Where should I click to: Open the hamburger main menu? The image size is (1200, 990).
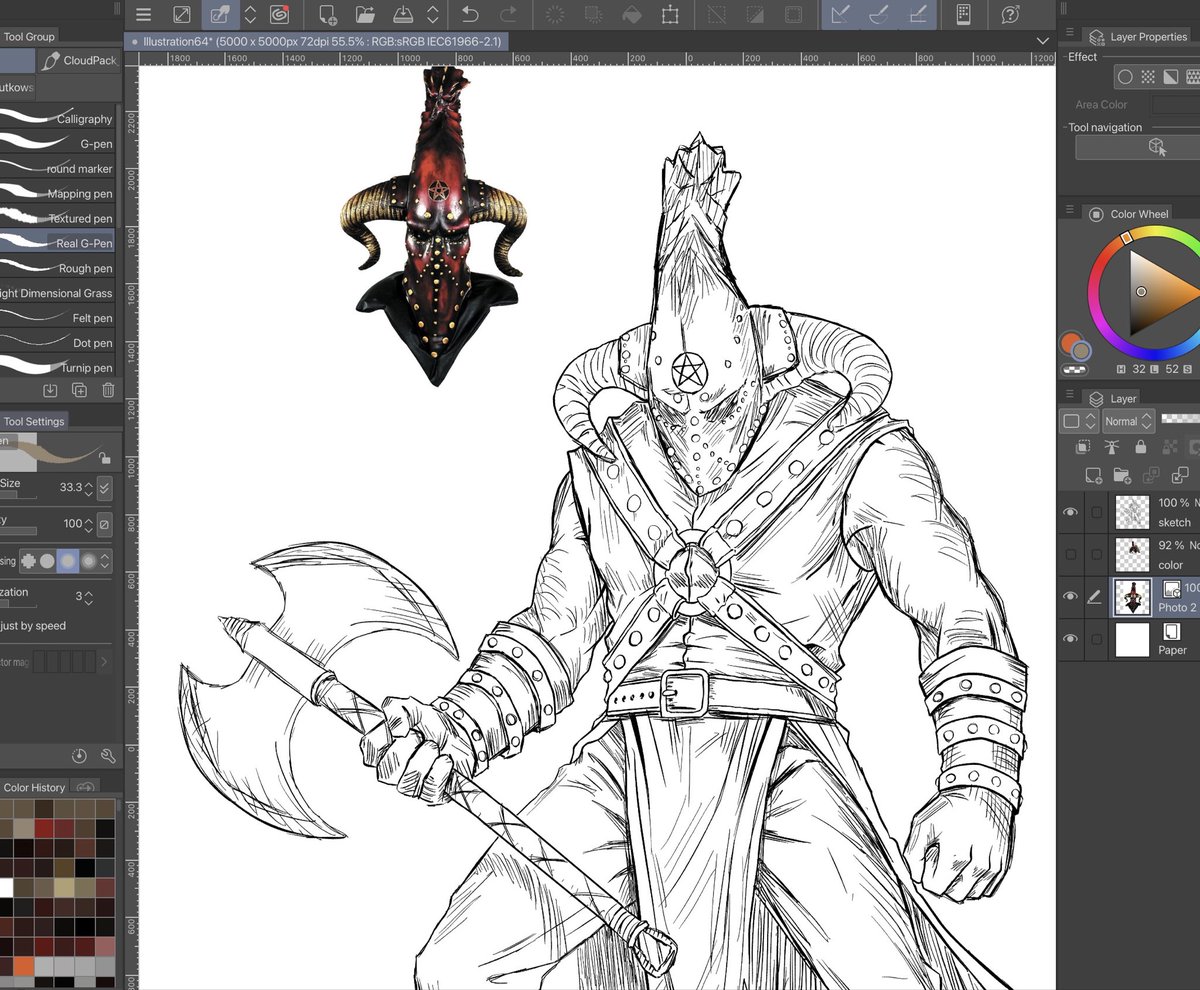click(144, 14)
